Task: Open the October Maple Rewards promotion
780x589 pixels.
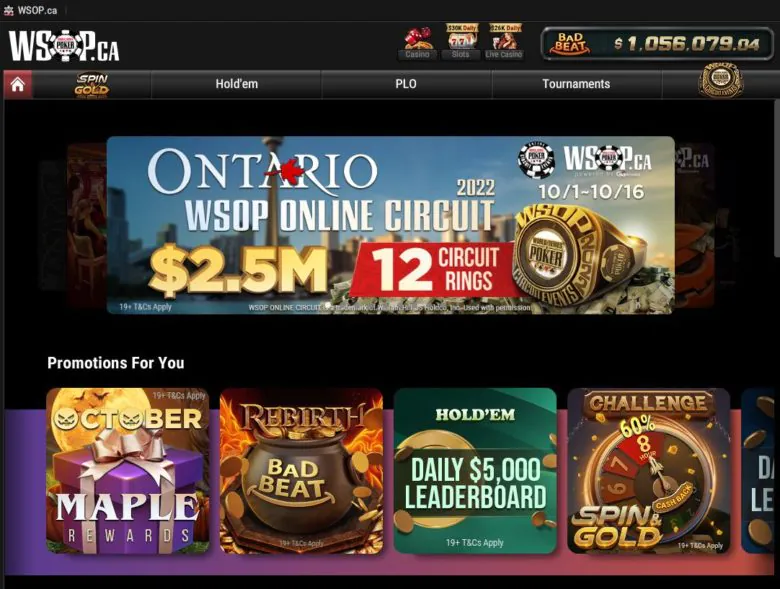Action: click(128, 471)
